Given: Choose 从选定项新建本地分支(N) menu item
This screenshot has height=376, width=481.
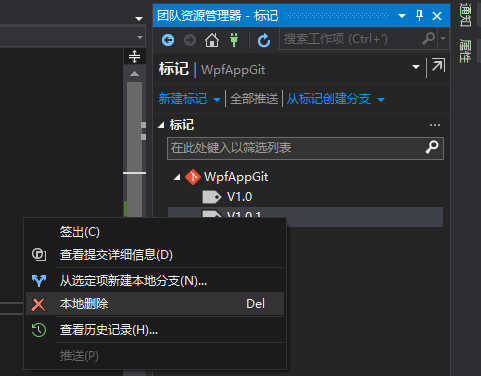Looking at the screenshot, I should [155, 281].
